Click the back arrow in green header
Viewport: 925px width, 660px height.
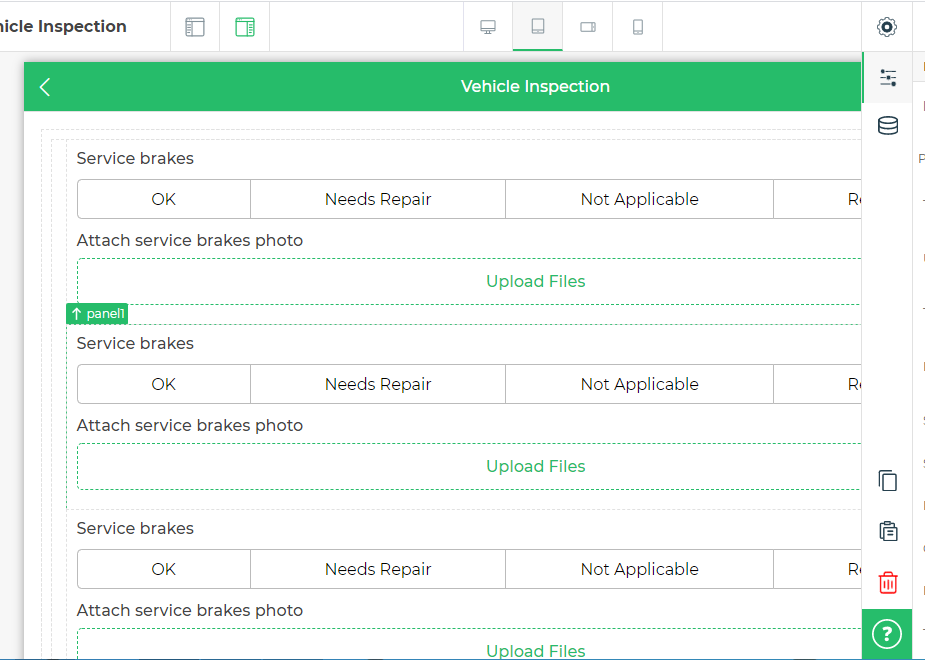point(45,87)
